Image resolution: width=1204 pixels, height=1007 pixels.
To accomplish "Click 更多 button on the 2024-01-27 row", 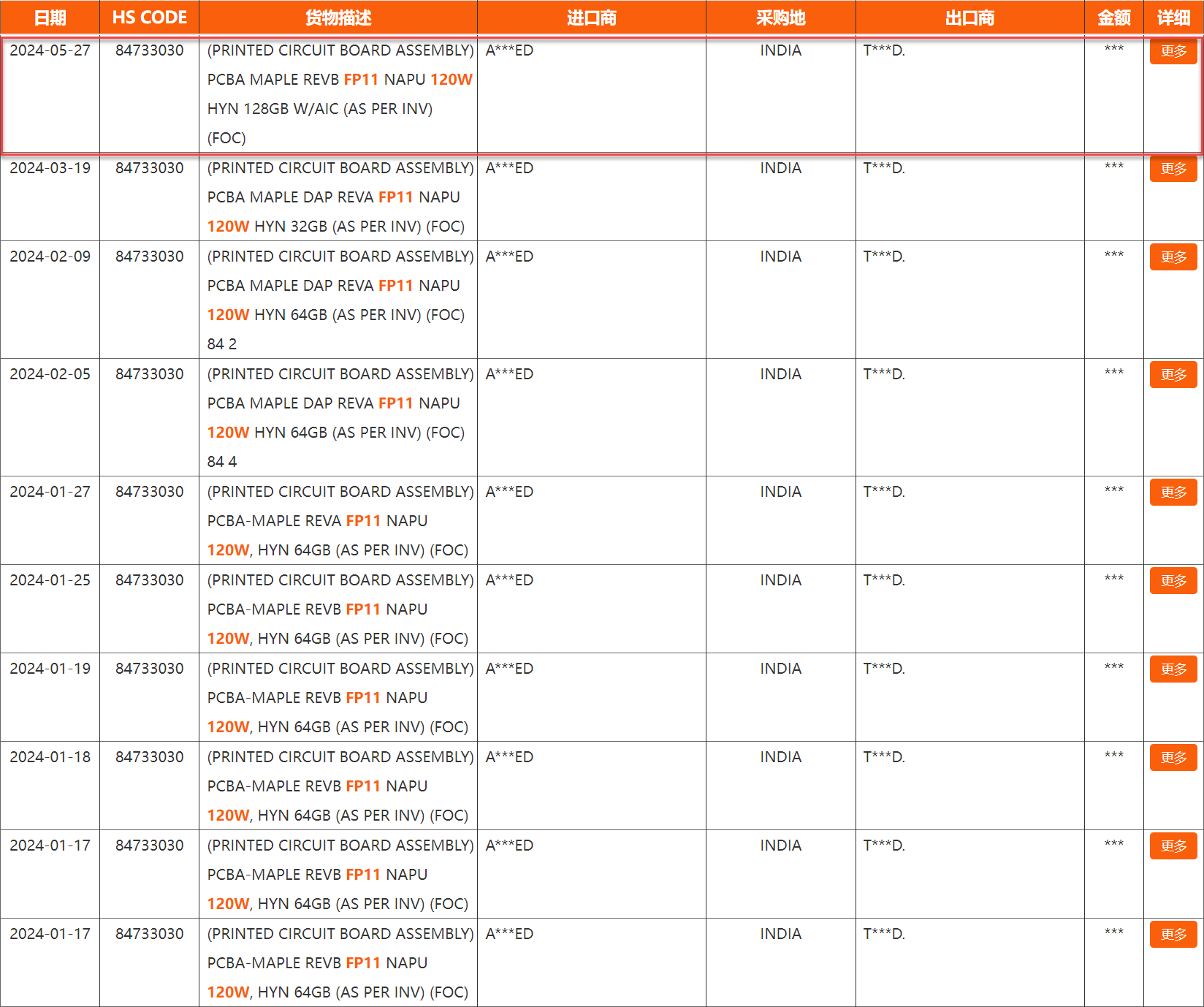I will click(x=1173, y=492).
